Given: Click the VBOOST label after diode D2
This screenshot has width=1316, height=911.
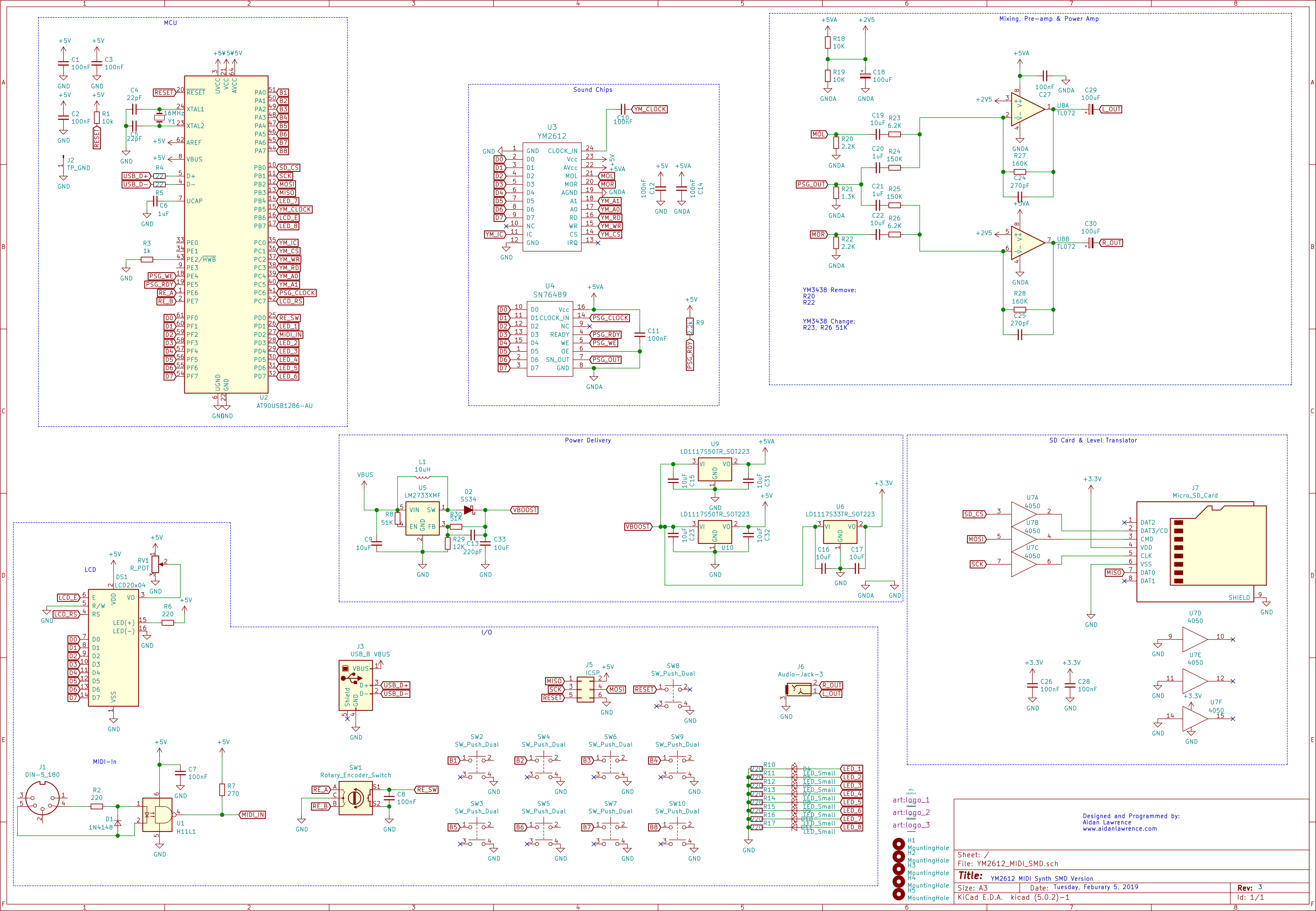Looking at the screenshot, I should (525, 510).
